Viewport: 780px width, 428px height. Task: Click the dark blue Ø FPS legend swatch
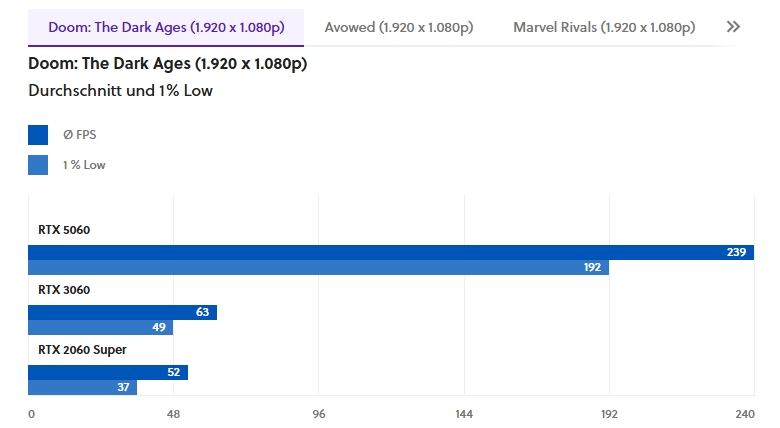tap(38, 135)
